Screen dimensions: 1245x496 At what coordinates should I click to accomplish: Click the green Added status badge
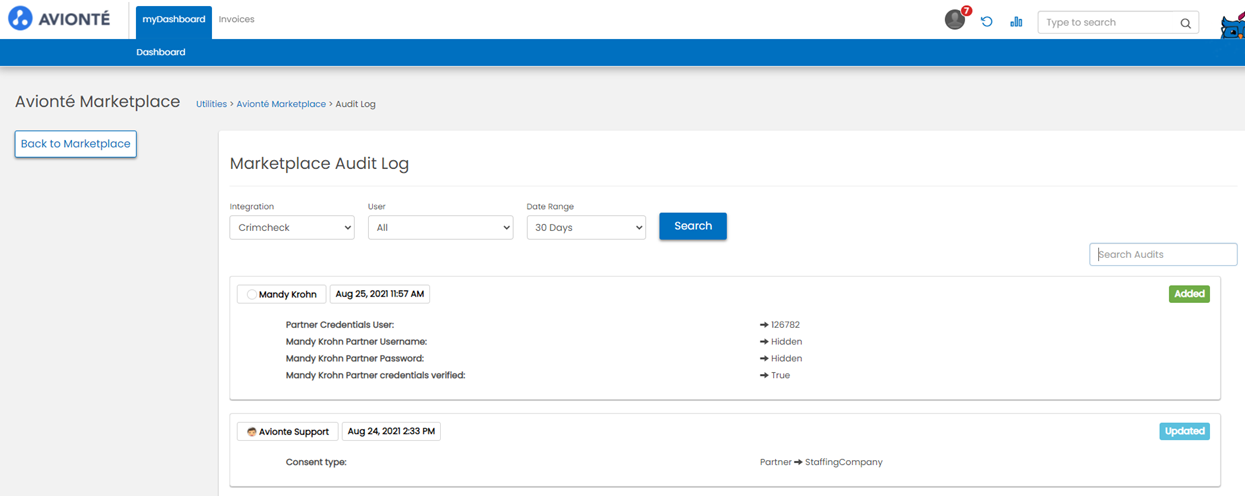tap(1189, 294)
